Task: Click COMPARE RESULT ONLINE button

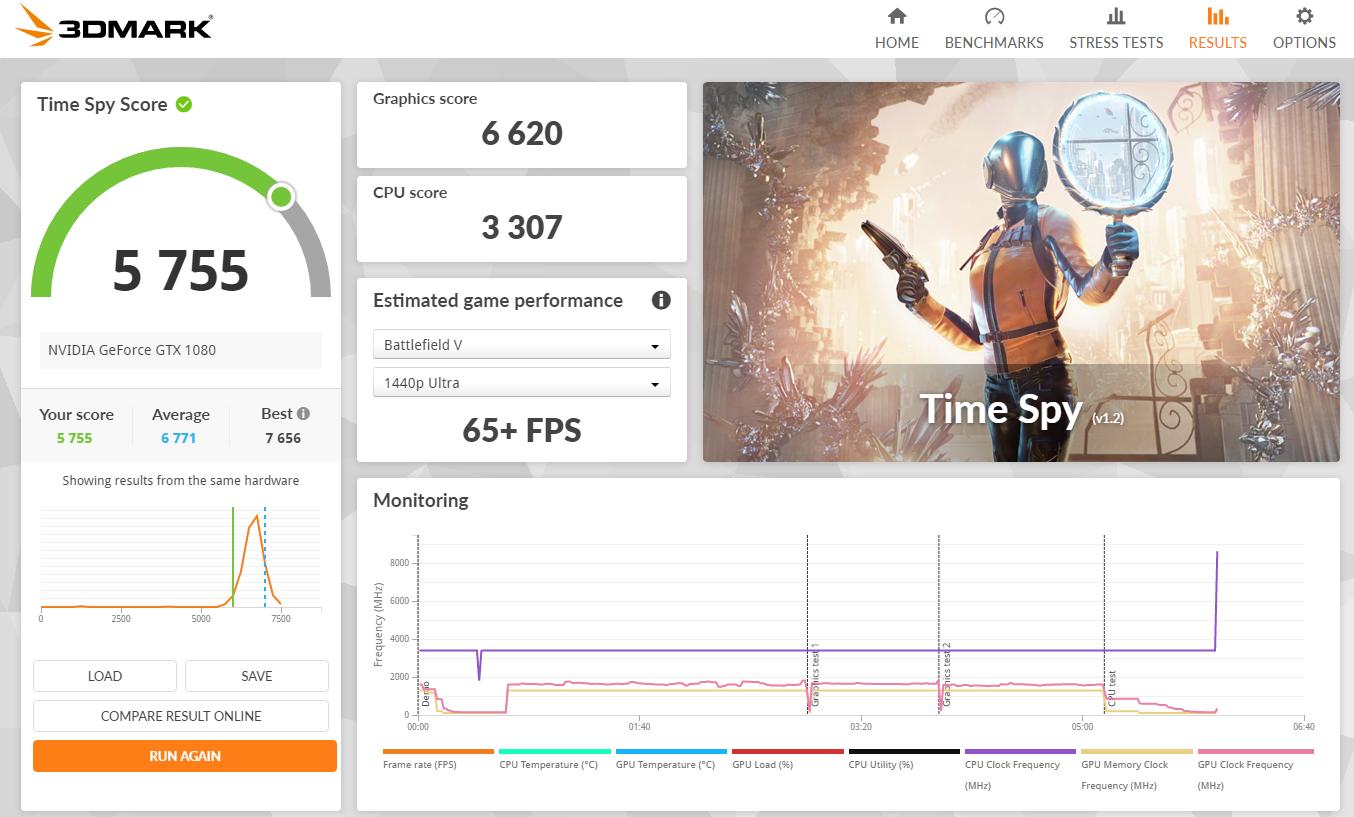Action: coord(181,716)
